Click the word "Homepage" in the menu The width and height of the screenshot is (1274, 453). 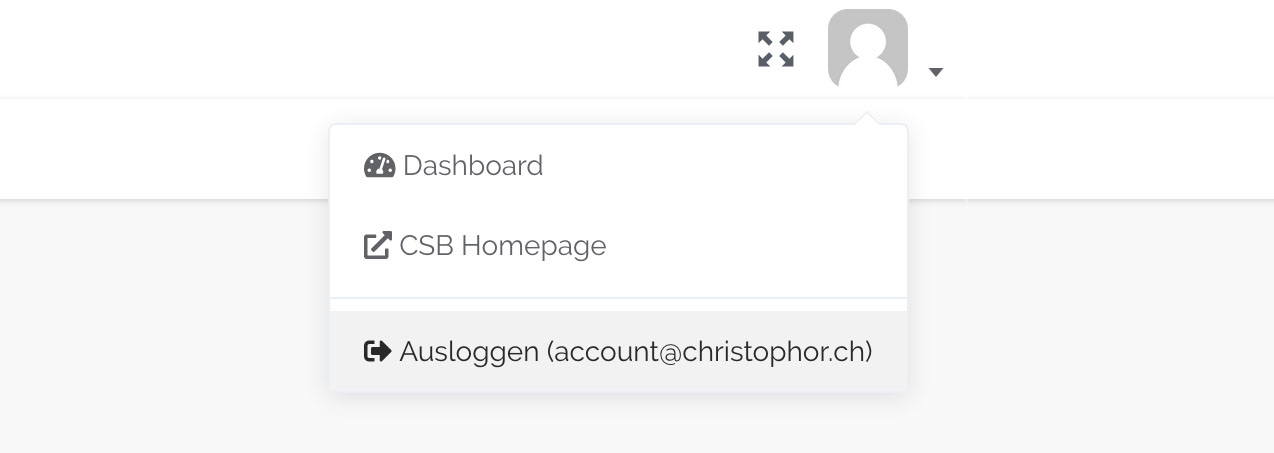tap(533, 246)
